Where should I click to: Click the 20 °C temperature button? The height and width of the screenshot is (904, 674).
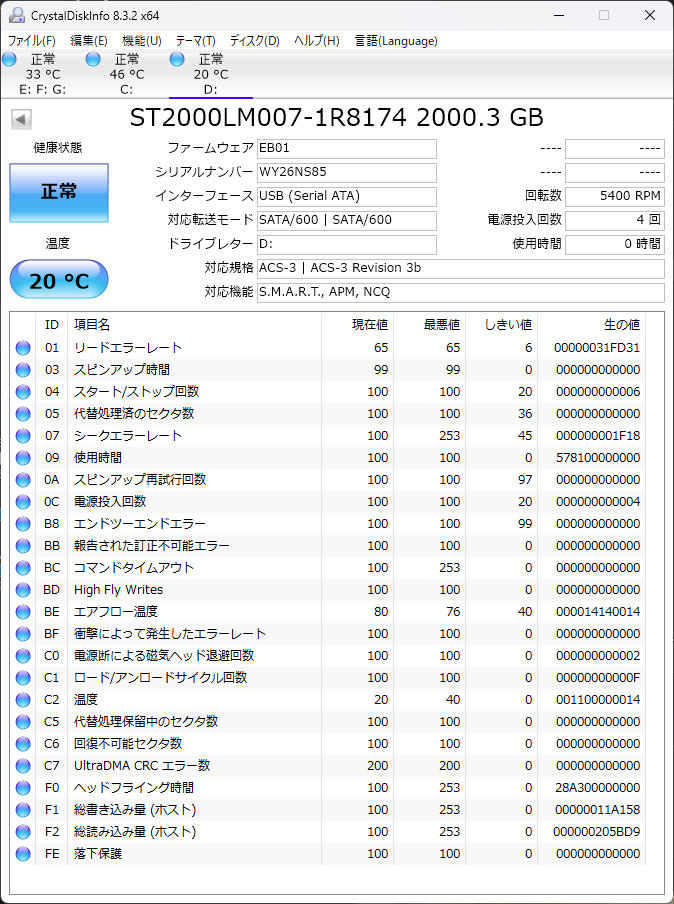[58, 281]
